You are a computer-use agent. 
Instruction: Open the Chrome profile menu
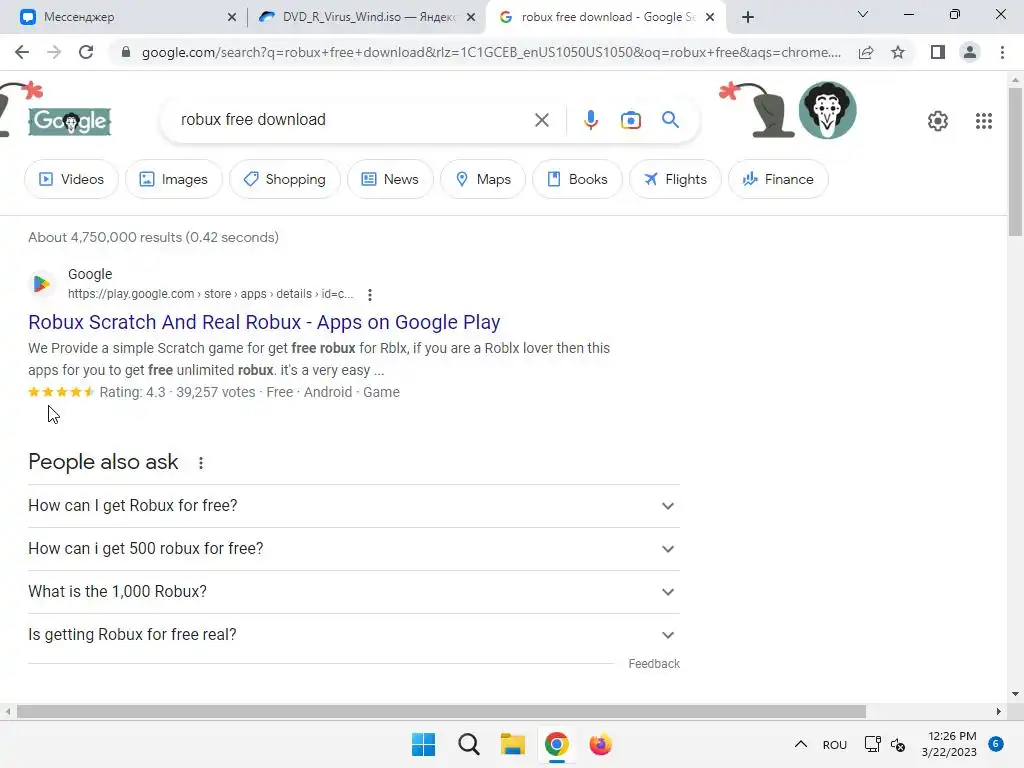970,52
